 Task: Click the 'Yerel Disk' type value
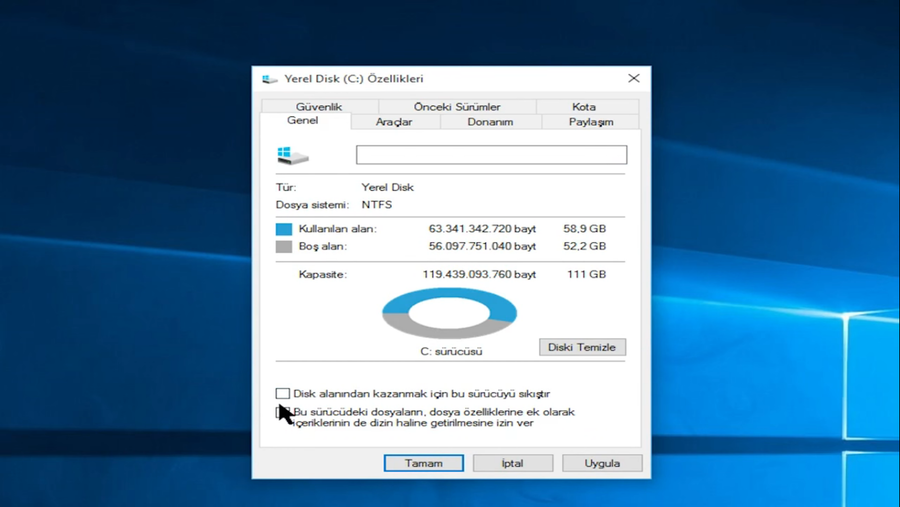[x=387, y=187]
